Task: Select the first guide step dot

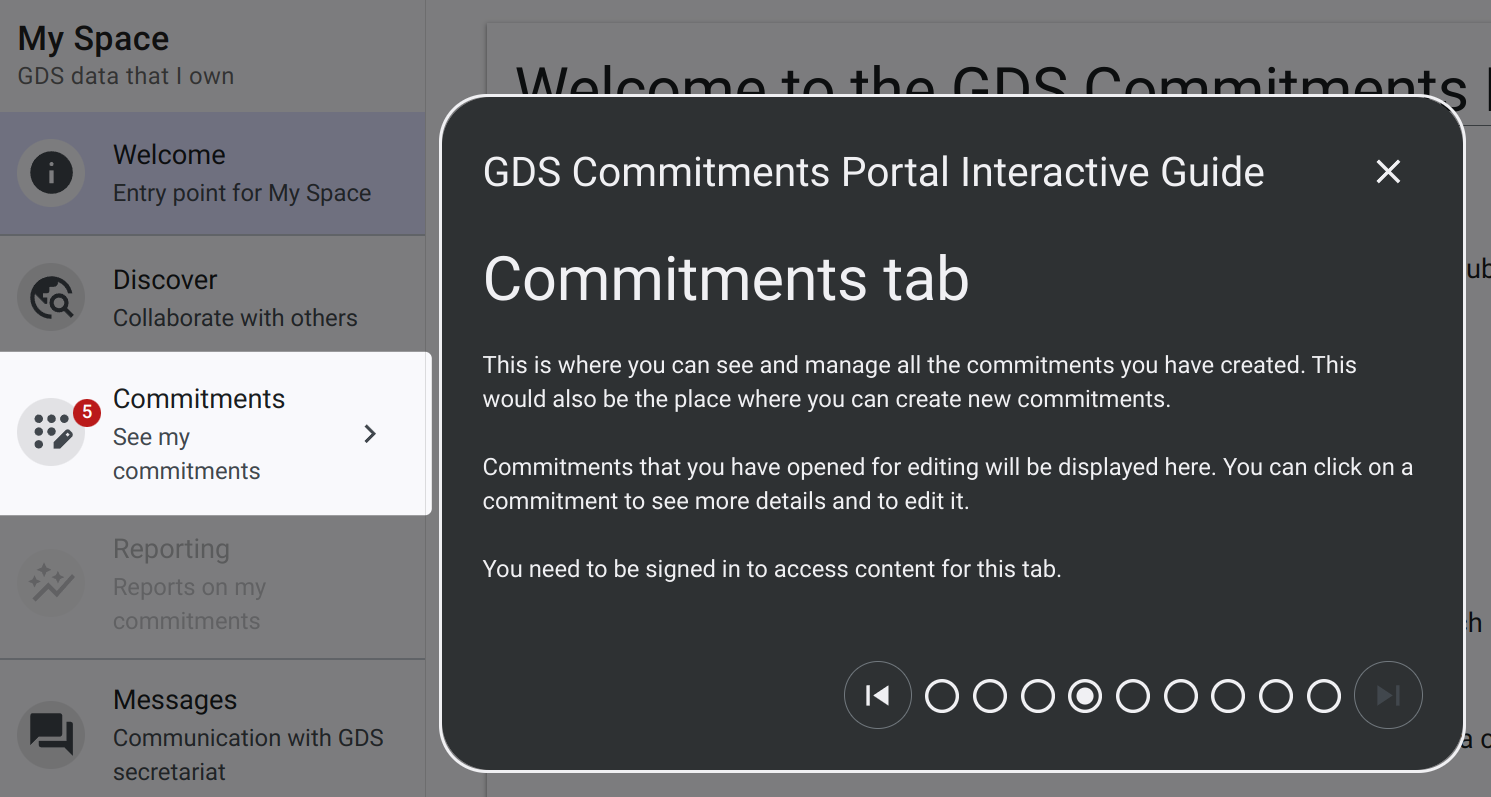Action: (942, 696)
